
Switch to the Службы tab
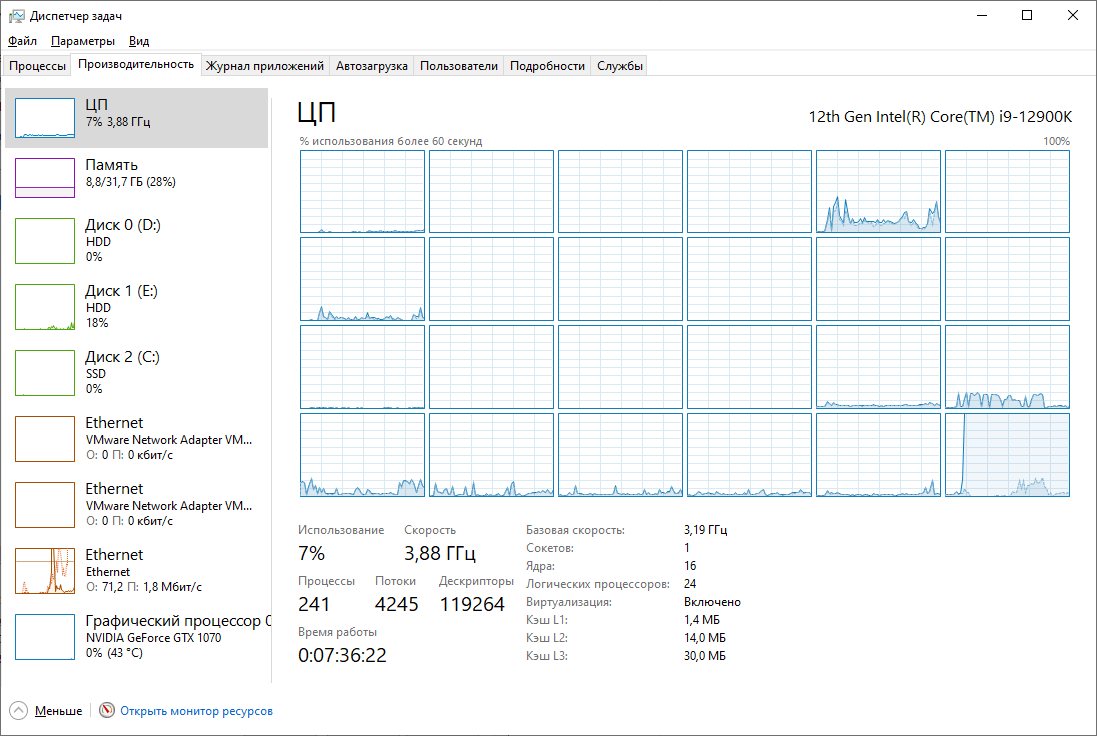pyautogui.click(x=620, y=66)
